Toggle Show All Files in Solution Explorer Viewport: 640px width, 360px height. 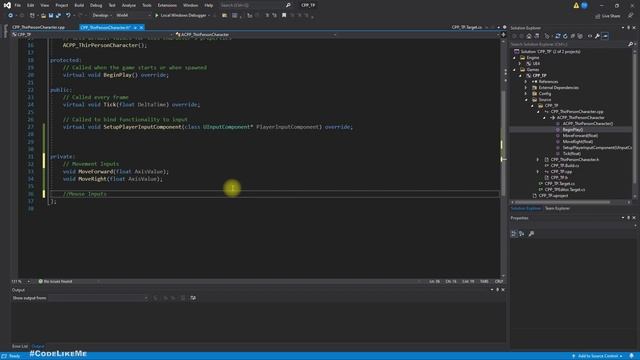[580, 36]
